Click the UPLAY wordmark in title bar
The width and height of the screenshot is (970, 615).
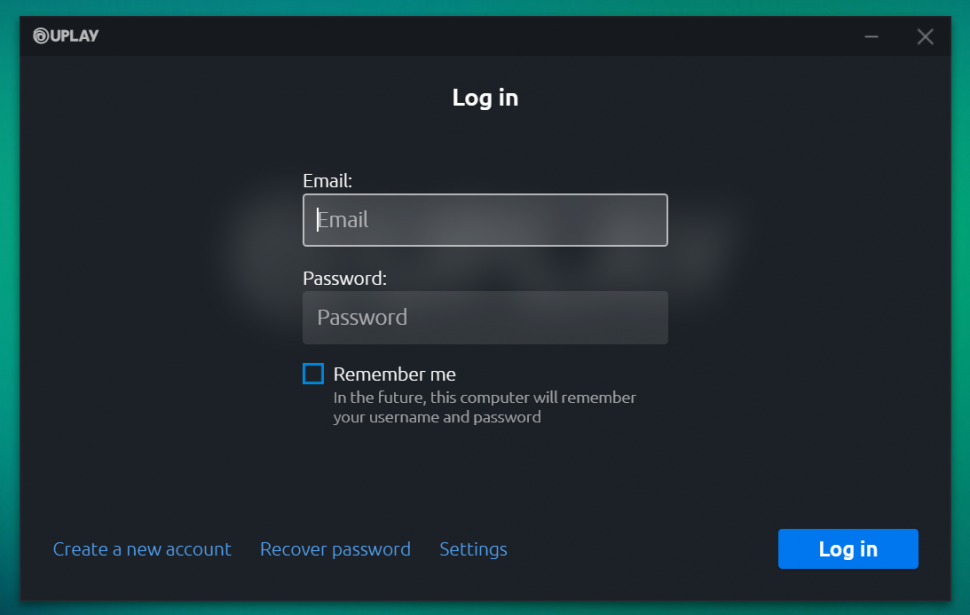pos(75,36)
